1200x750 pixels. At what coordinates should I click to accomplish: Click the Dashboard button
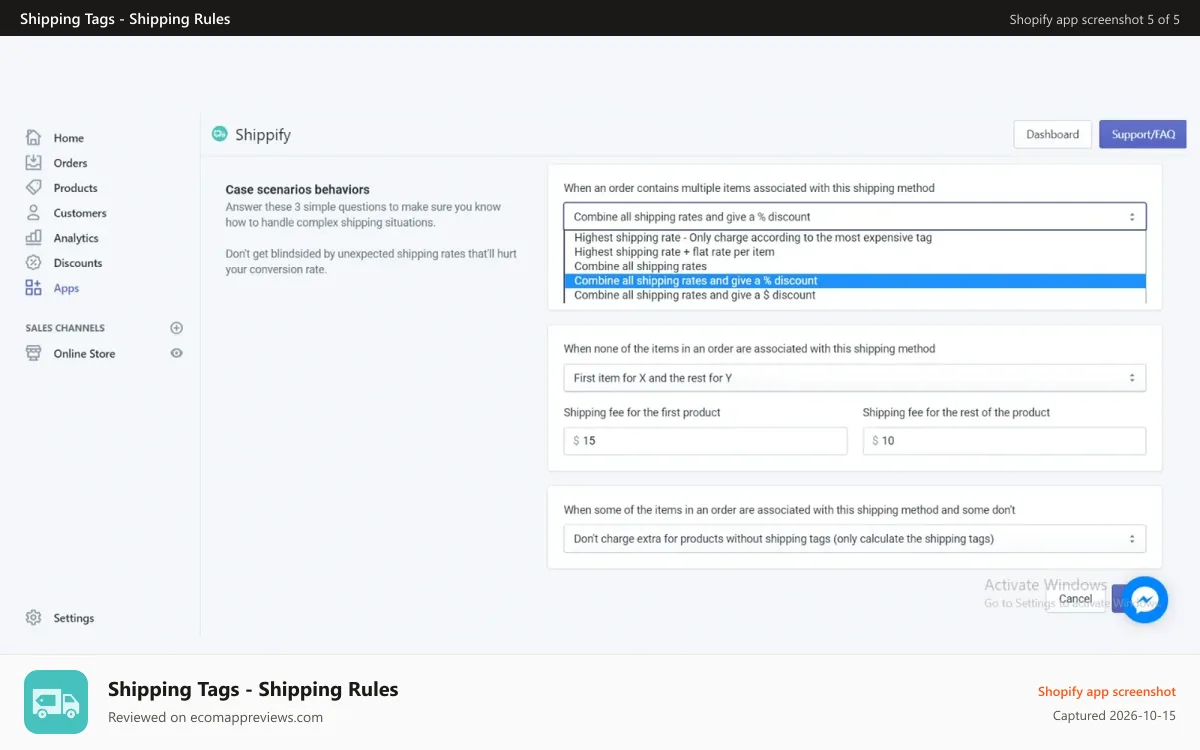click(1052, 134)
